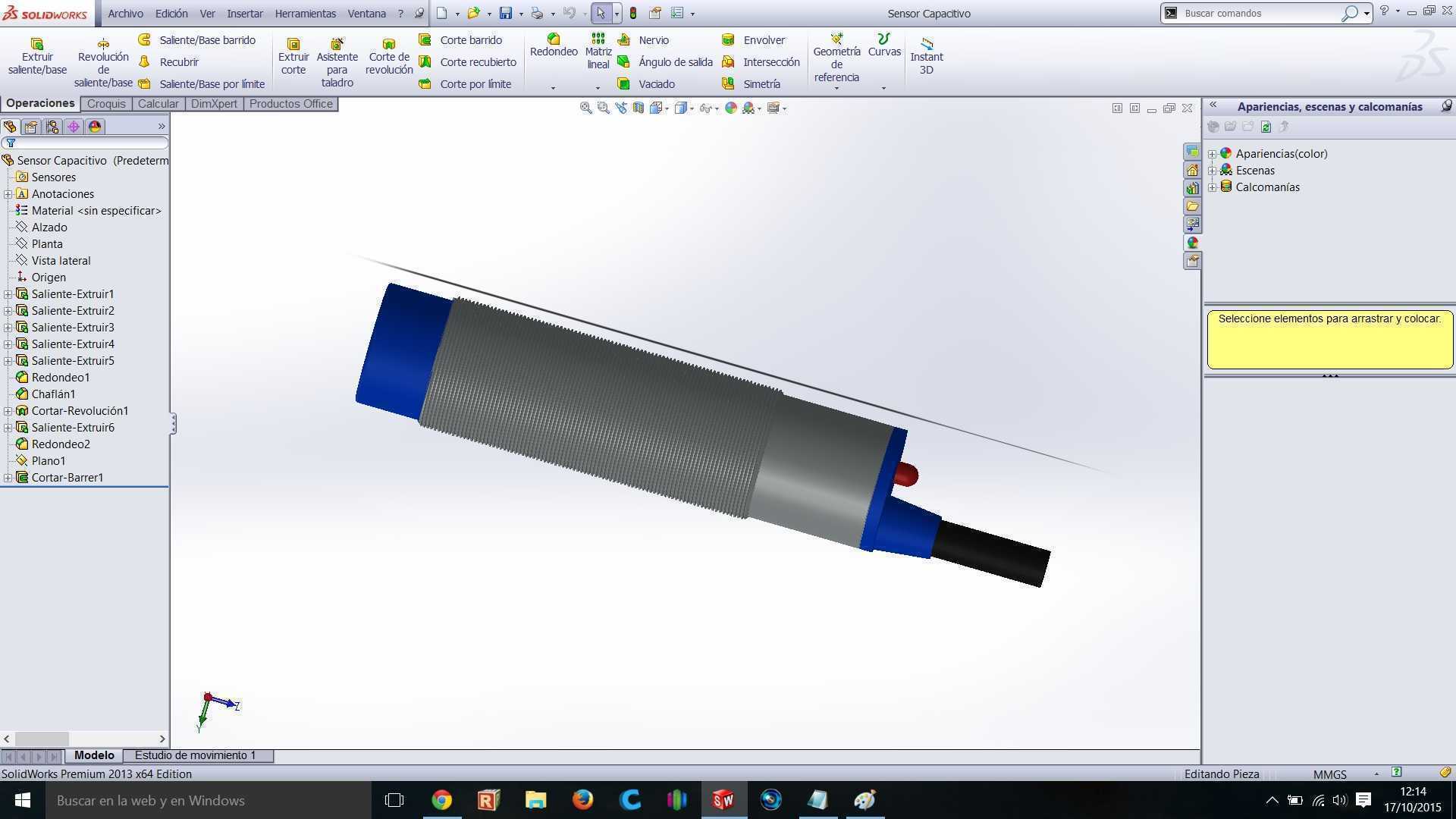1456x819 pixels.
Task: Open the DimXpertManager crosshair tab
Action: click(74, 127)
